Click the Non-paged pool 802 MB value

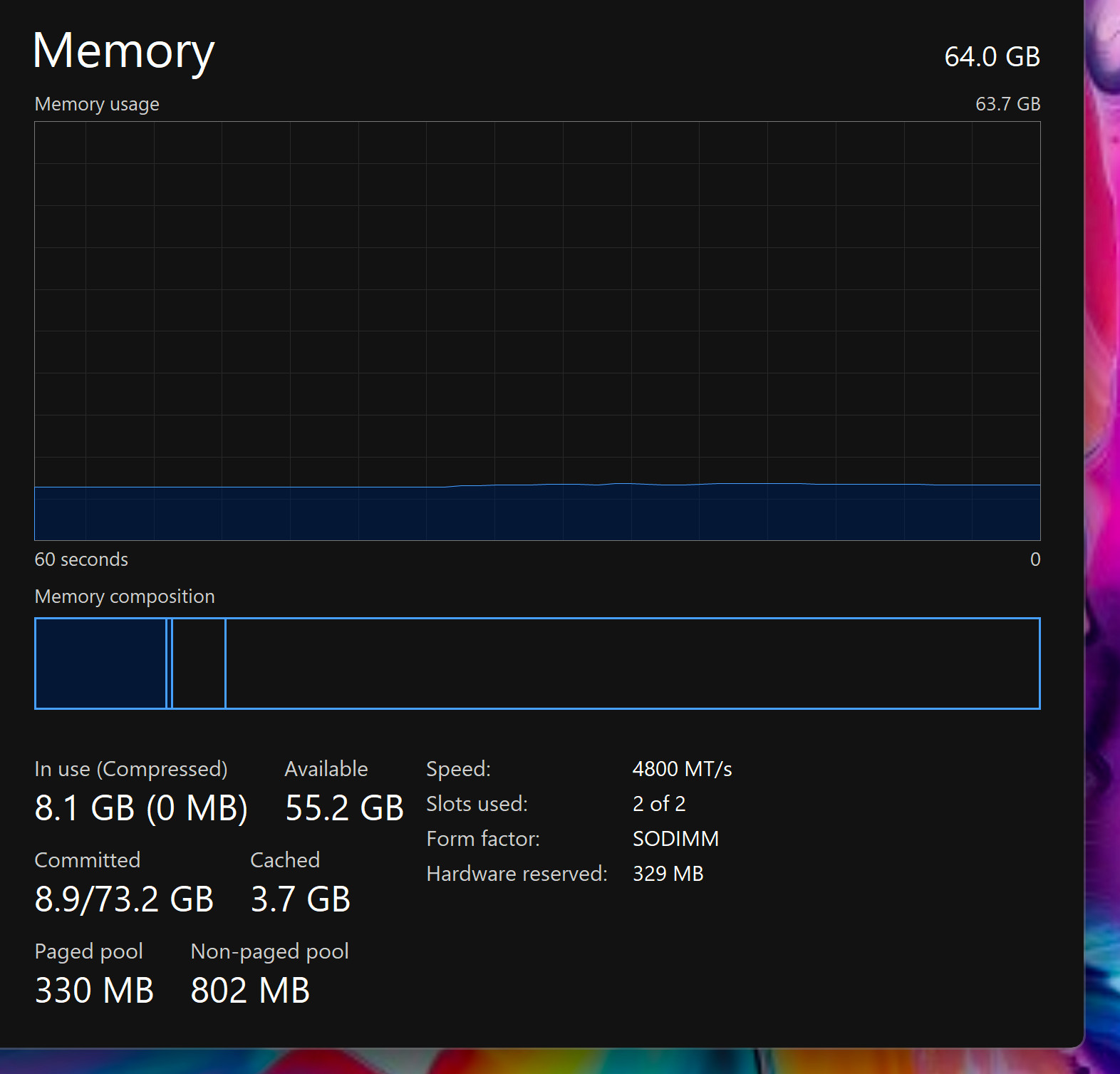point(250,991)
